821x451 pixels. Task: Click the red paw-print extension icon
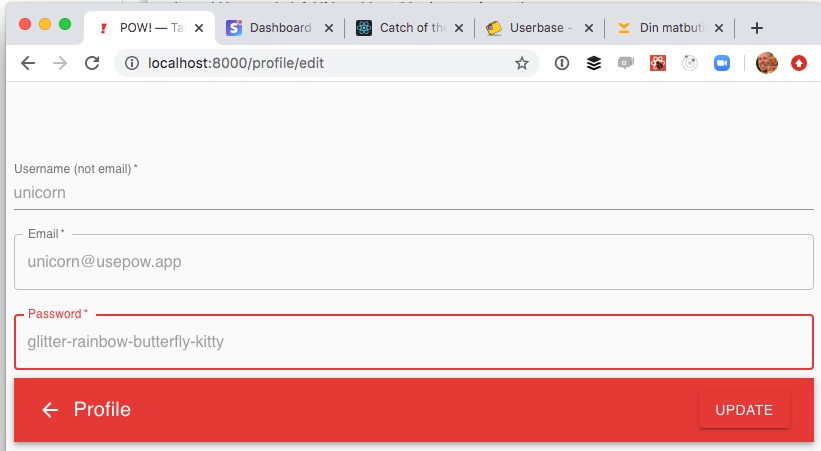click(658, 63)
